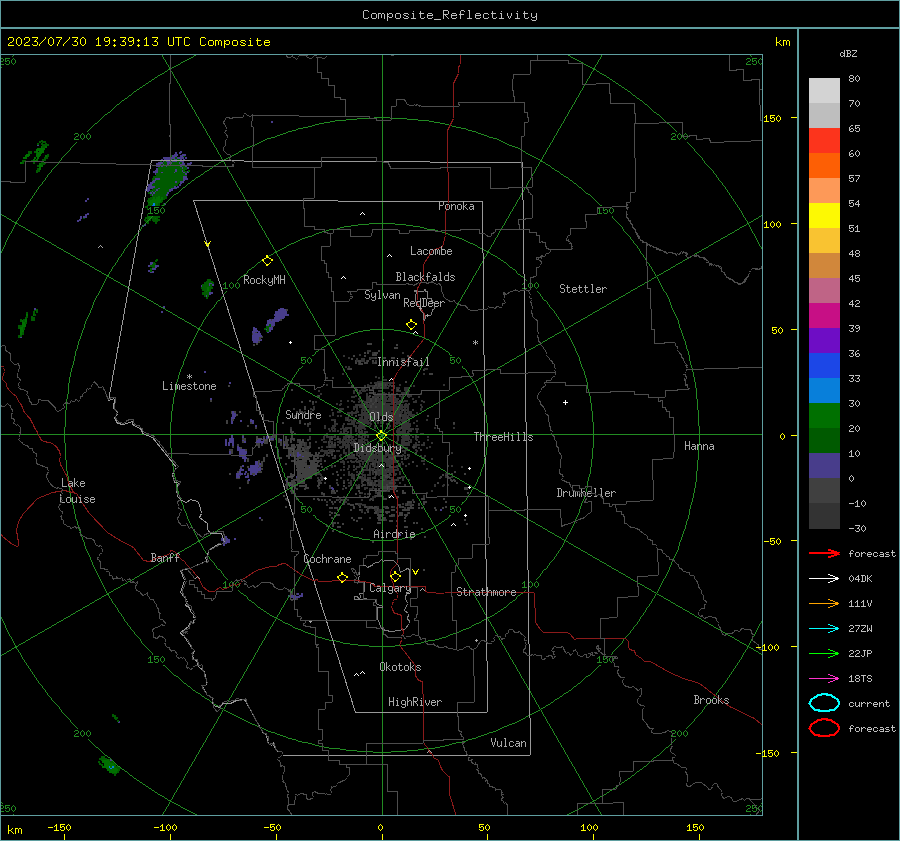Click the Brooks city label
The height and width of the screenshot is (841, 900).
pos(711,700)
